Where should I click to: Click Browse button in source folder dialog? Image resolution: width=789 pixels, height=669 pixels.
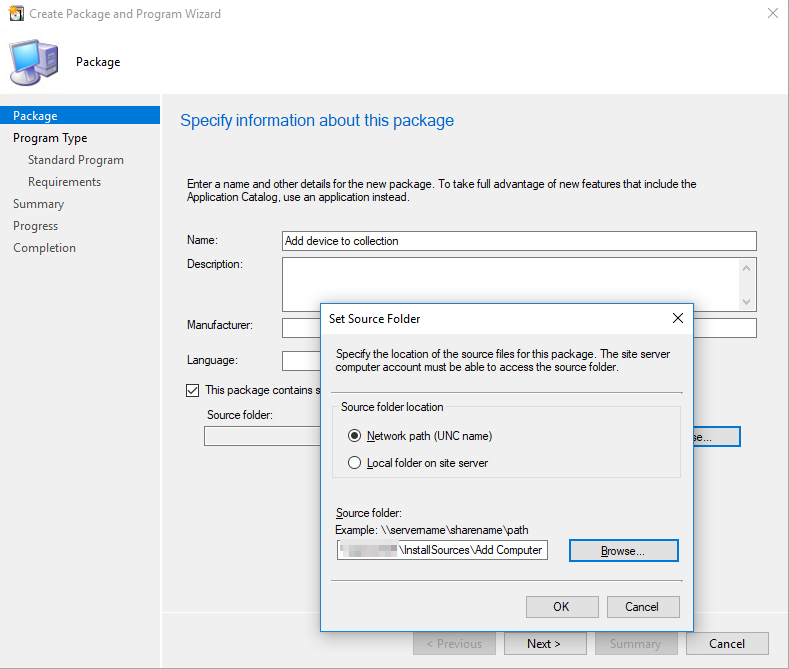click(623, 550)
